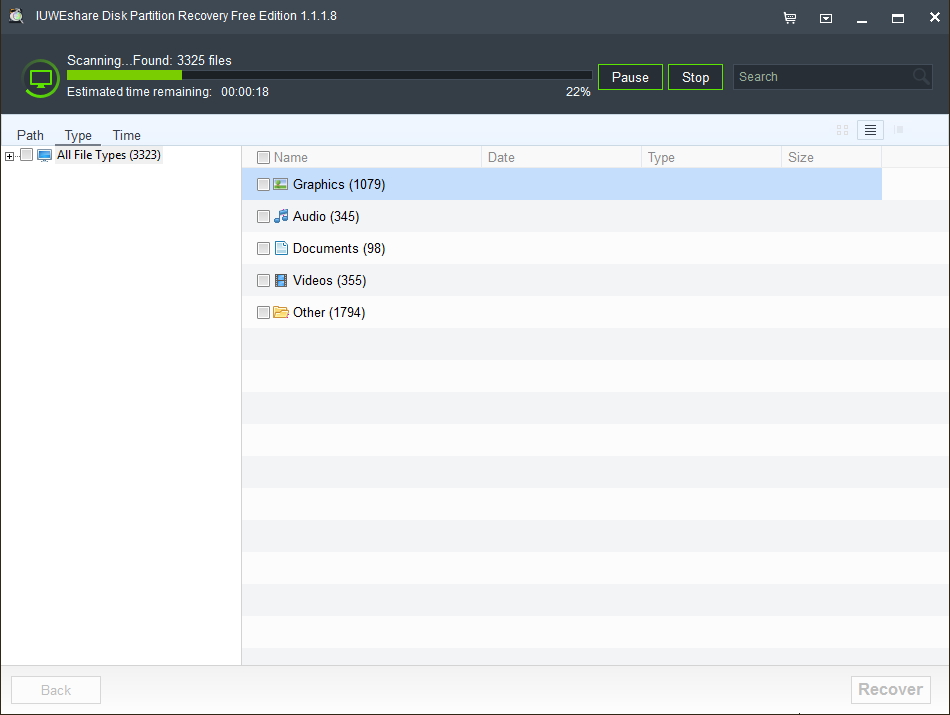Switch to the Path tab
Screen dimensions: 950x715
[x=30, y=135]
